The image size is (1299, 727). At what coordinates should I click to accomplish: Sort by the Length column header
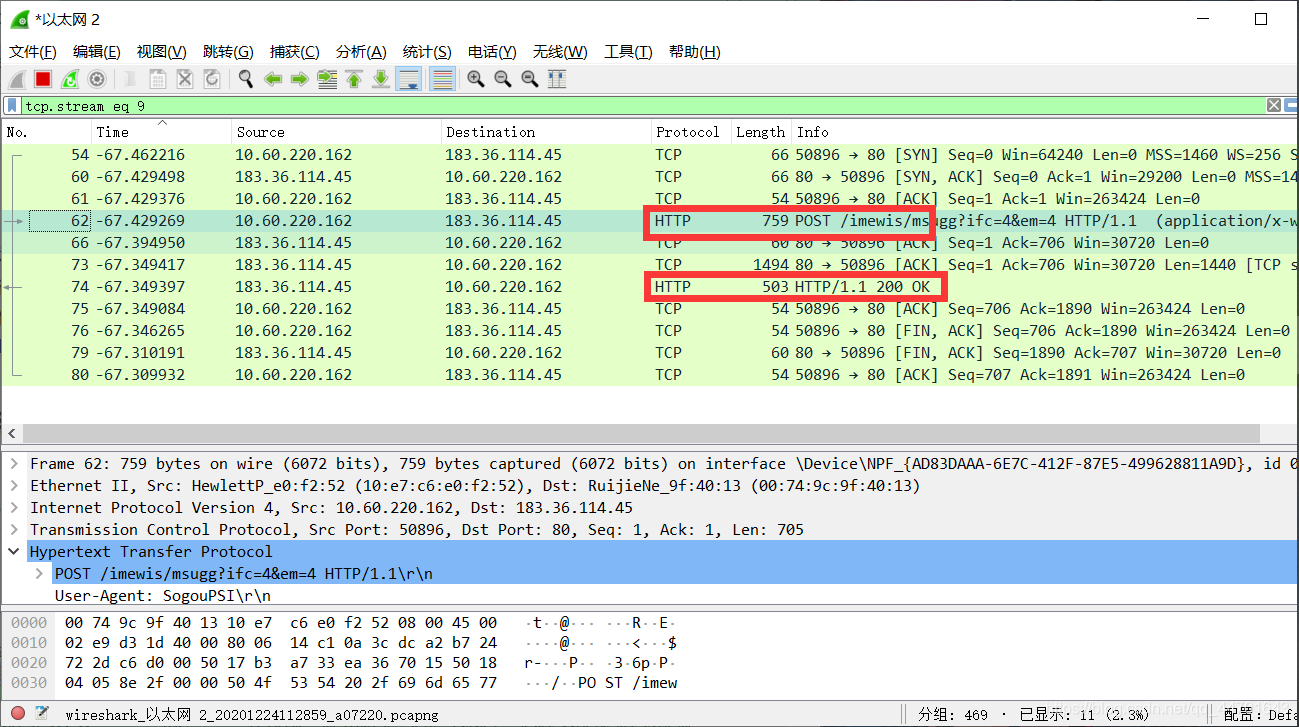[761, 132]
